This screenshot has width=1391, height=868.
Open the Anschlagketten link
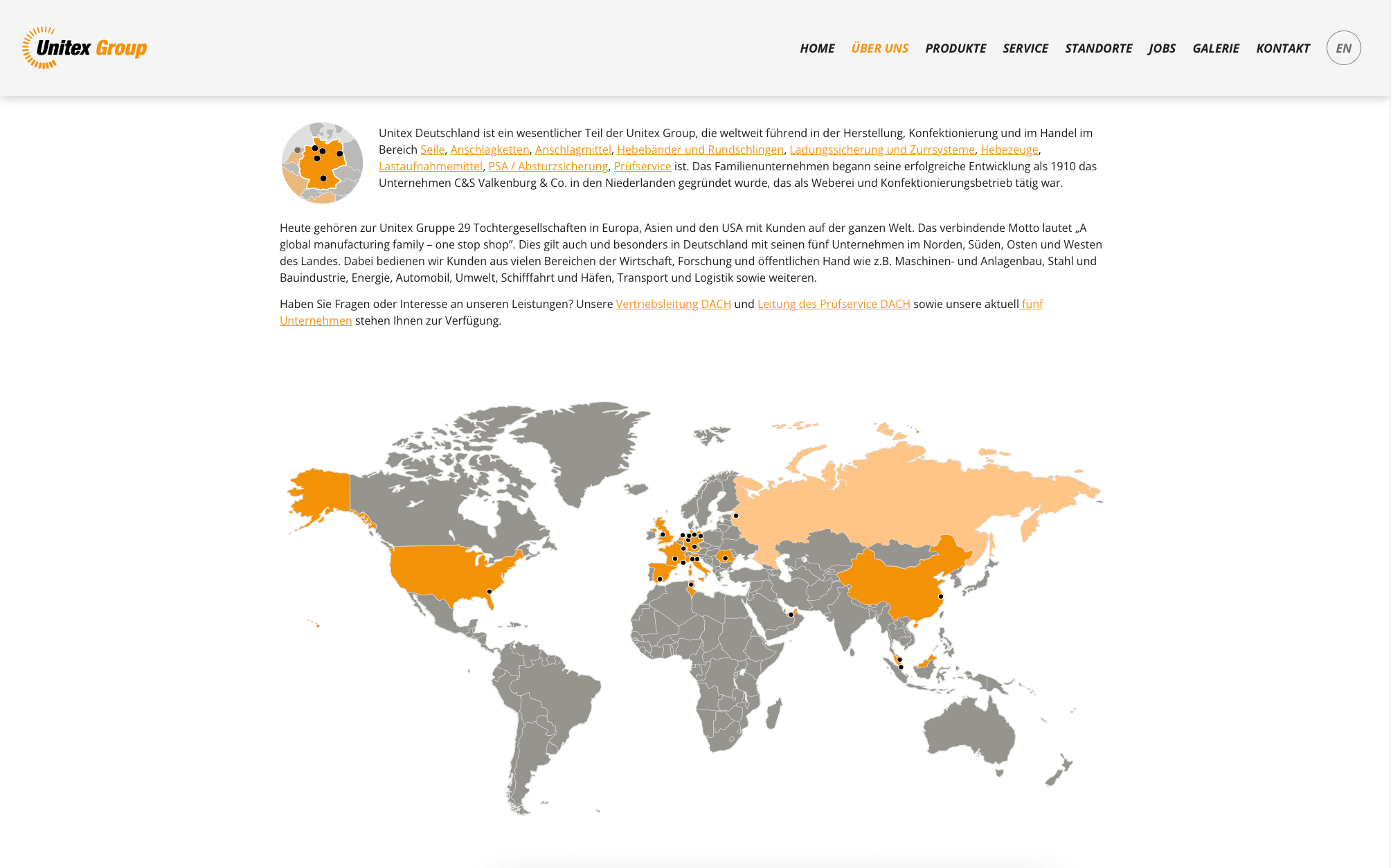[490, 150]
